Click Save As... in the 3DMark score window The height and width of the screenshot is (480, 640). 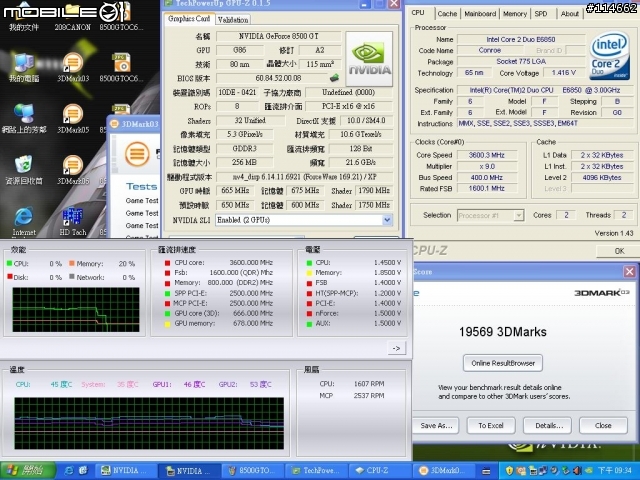(436, 426)
